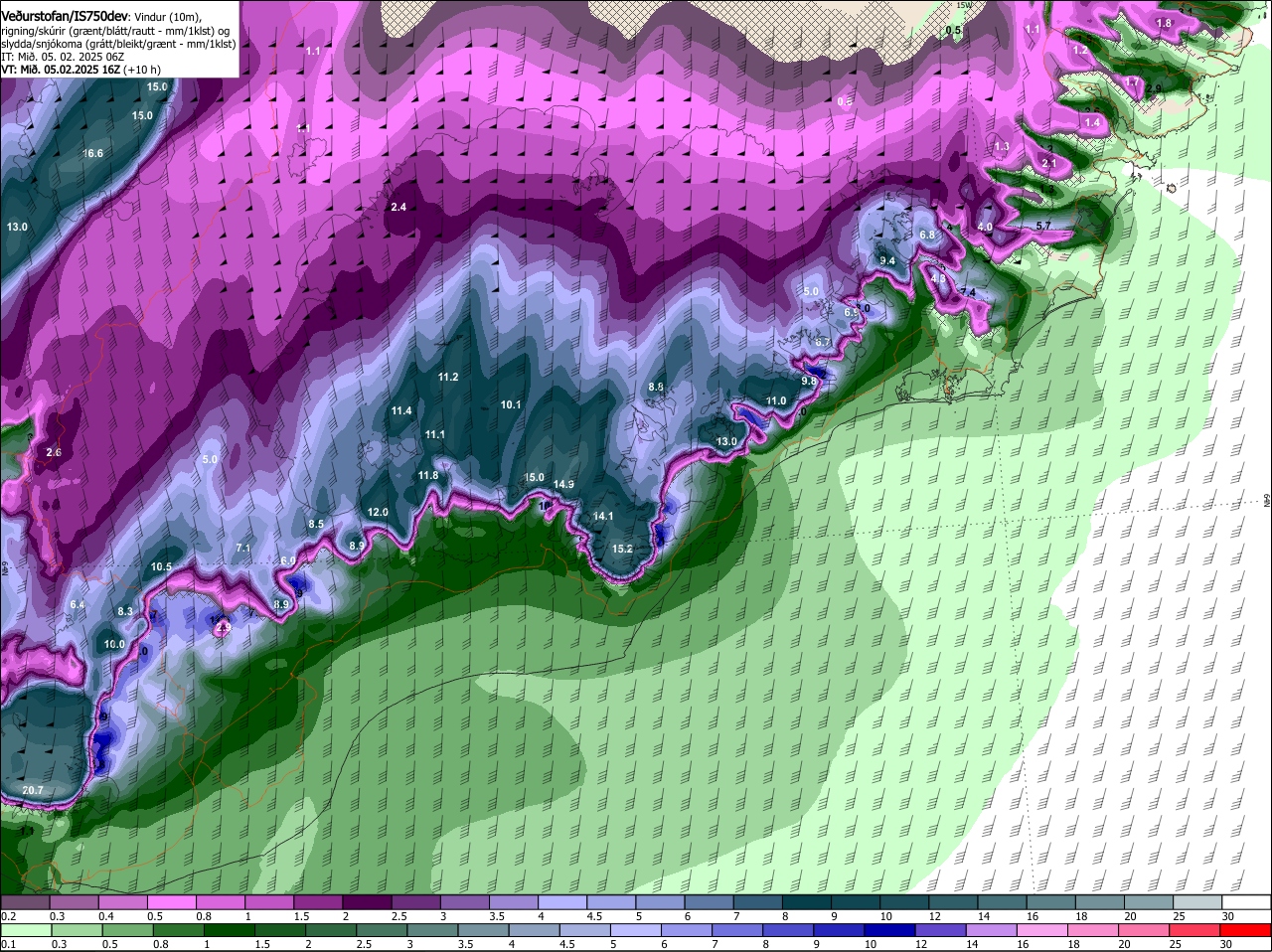The height and width of the screenshot is (952, 1272).
Task: Click the 'VT: Mið. 05.02.2025 16Z (+10 h)' line
Action: click(80, 70)
